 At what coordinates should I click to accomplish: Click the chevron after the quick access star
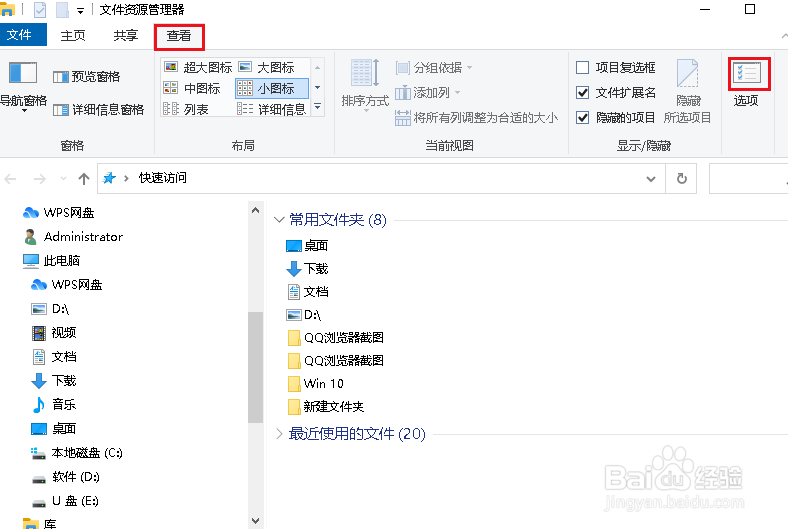126,178
